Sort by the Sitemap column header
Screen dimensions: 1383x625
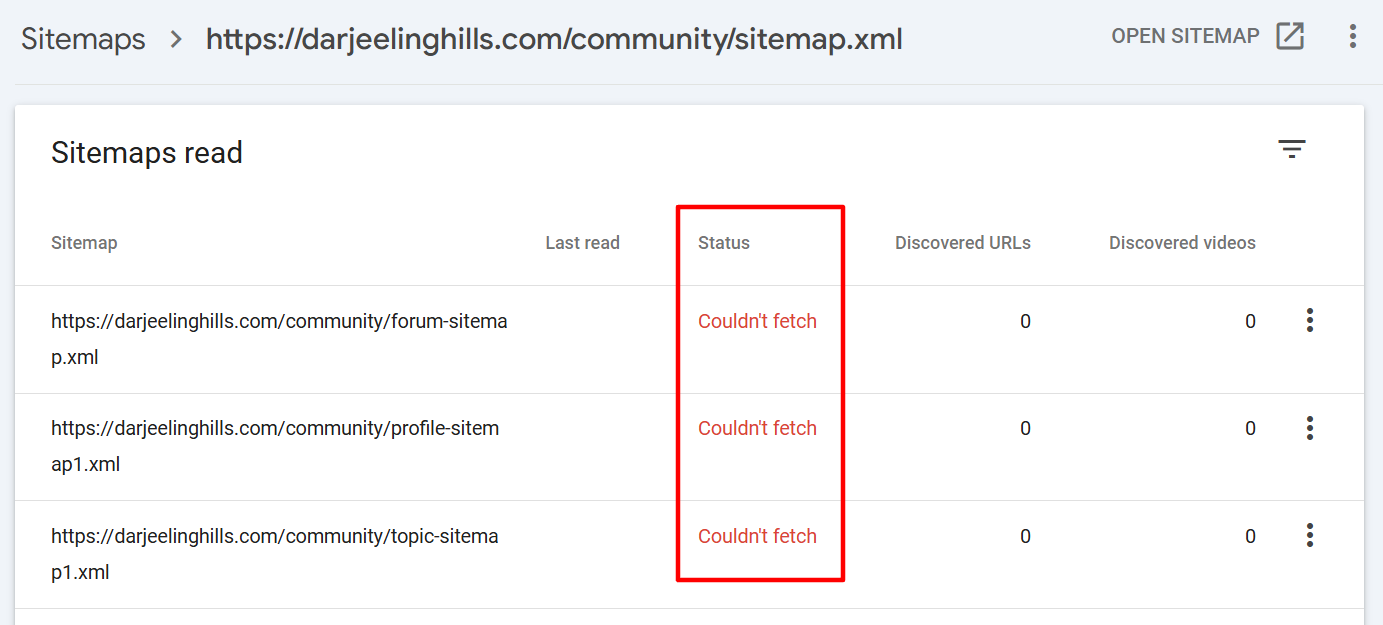pos(84,243)
